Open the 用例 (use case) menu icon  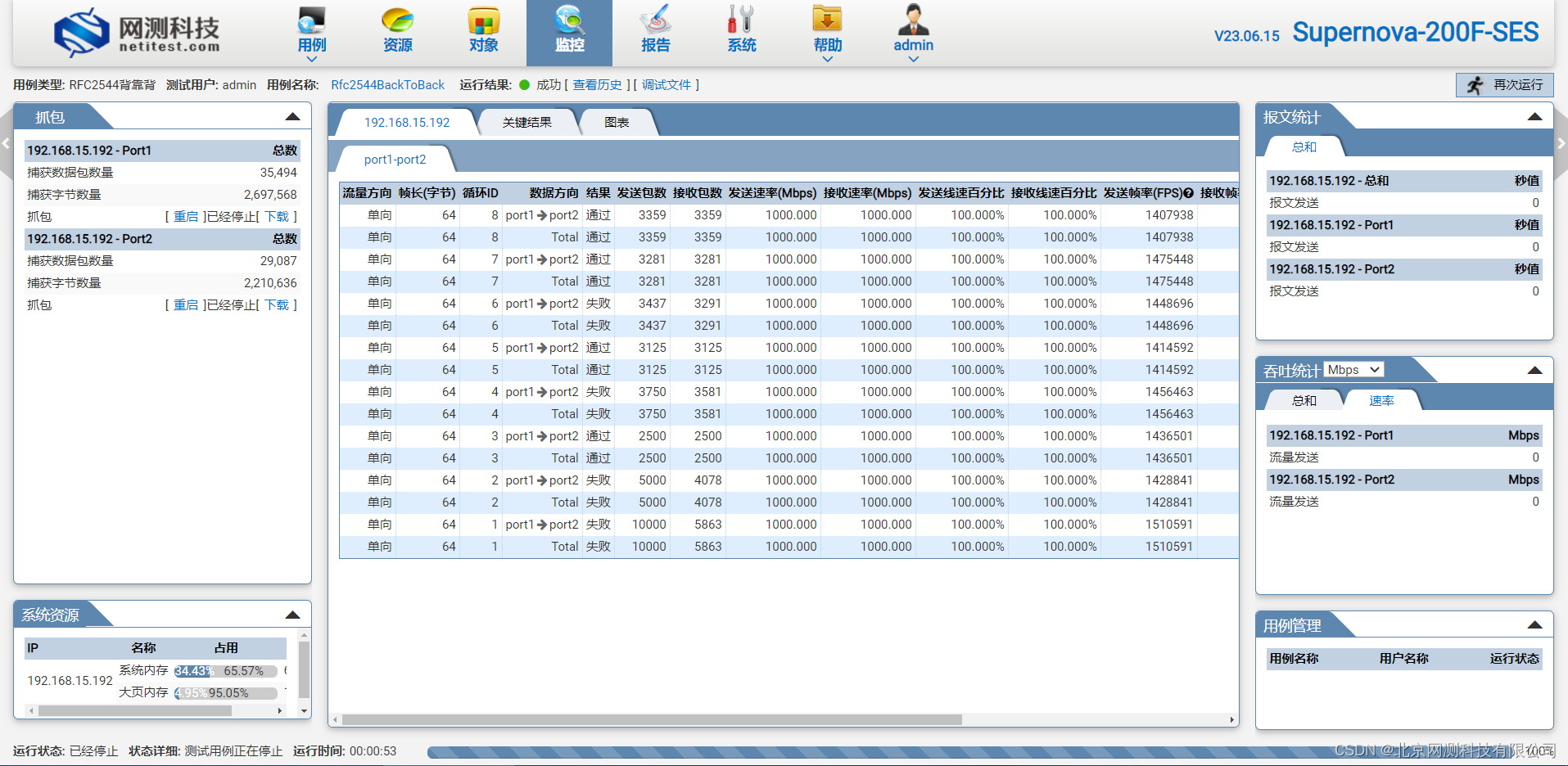pos(312,20)
